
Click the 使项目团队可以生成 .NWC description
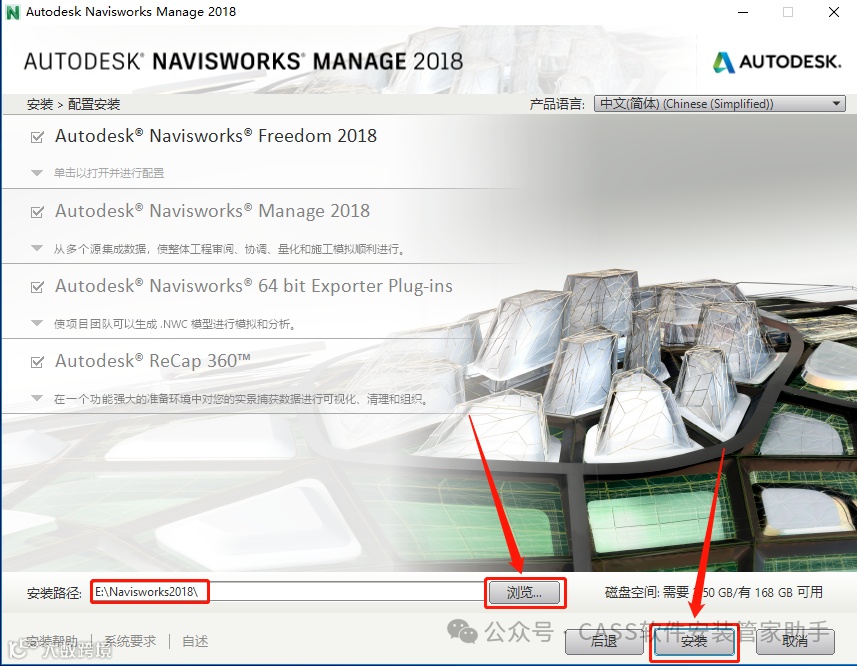175,324
